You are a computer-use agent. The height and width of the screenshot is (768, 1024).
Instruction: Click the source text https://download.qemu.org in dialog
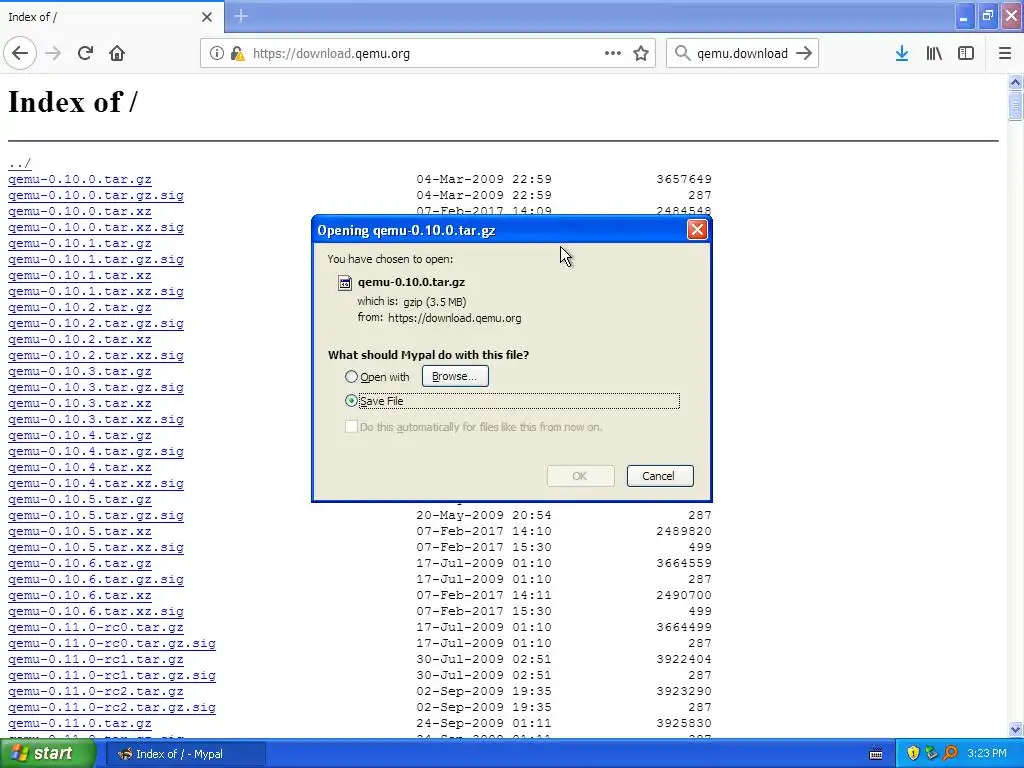point(455,318)
